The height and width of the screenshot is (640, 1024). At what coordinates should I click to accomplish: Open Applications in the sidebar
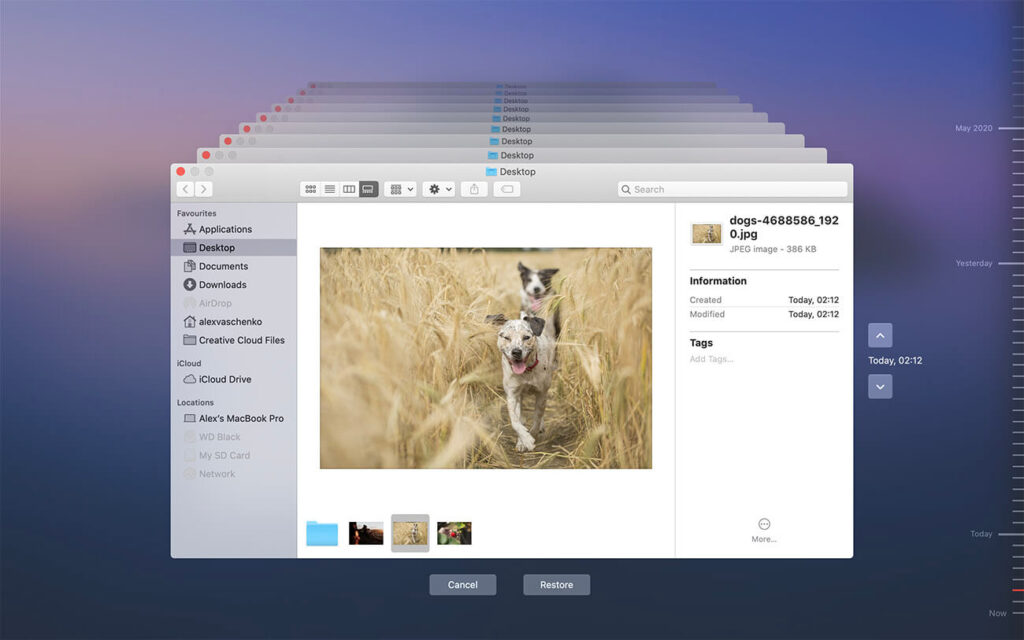click(225, 229)
